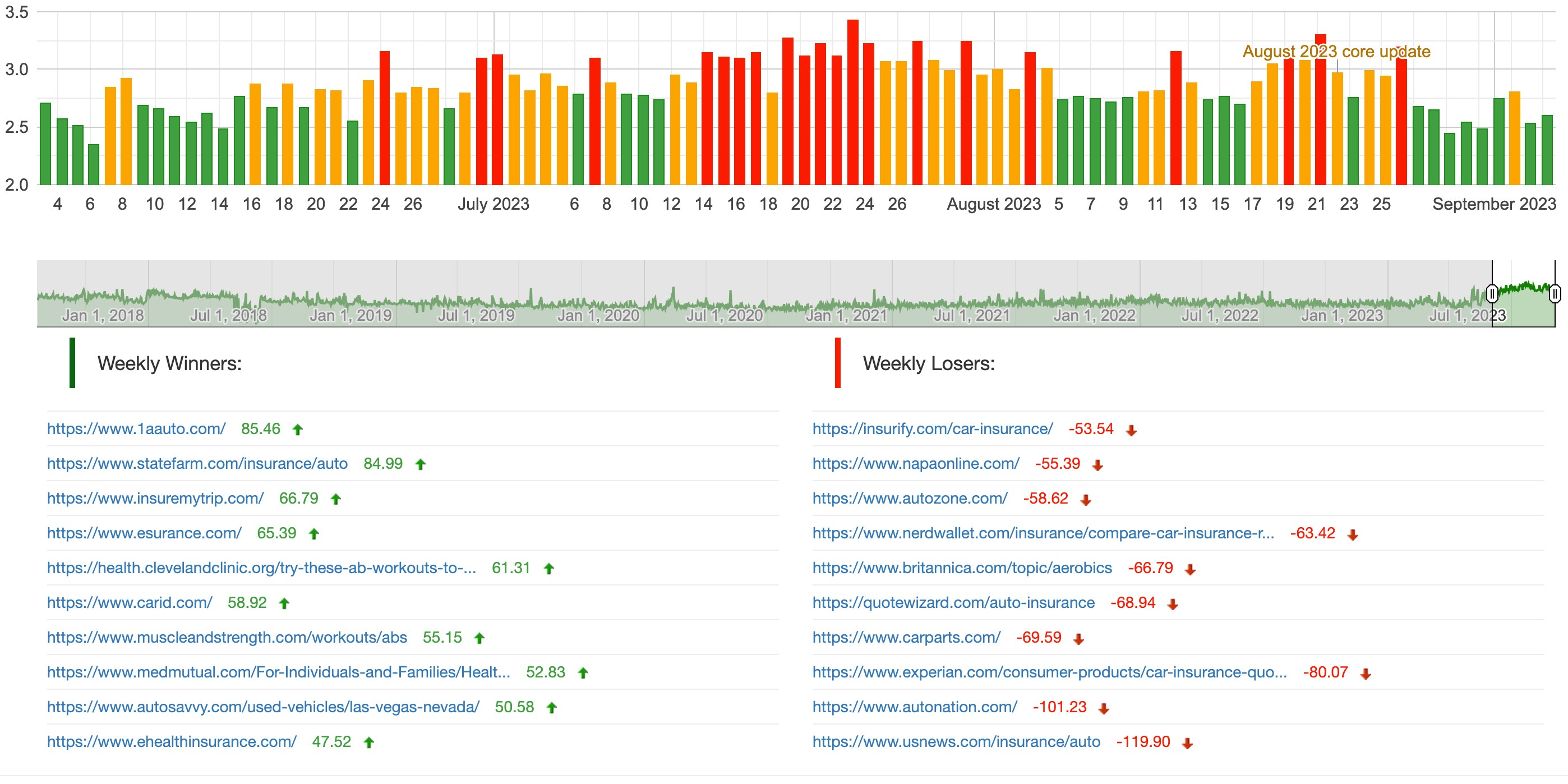1568x784 pixels.
Task: Open the autosavvy.com las-vegas-nevada link
Action: [x=263, y=707]
